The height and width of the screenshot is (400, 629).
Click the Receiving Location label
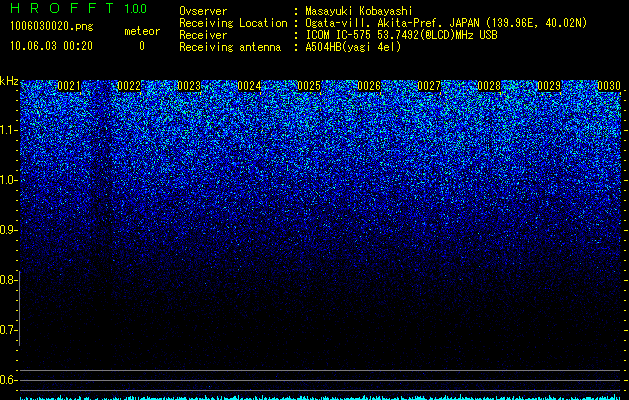pos(233,23)
